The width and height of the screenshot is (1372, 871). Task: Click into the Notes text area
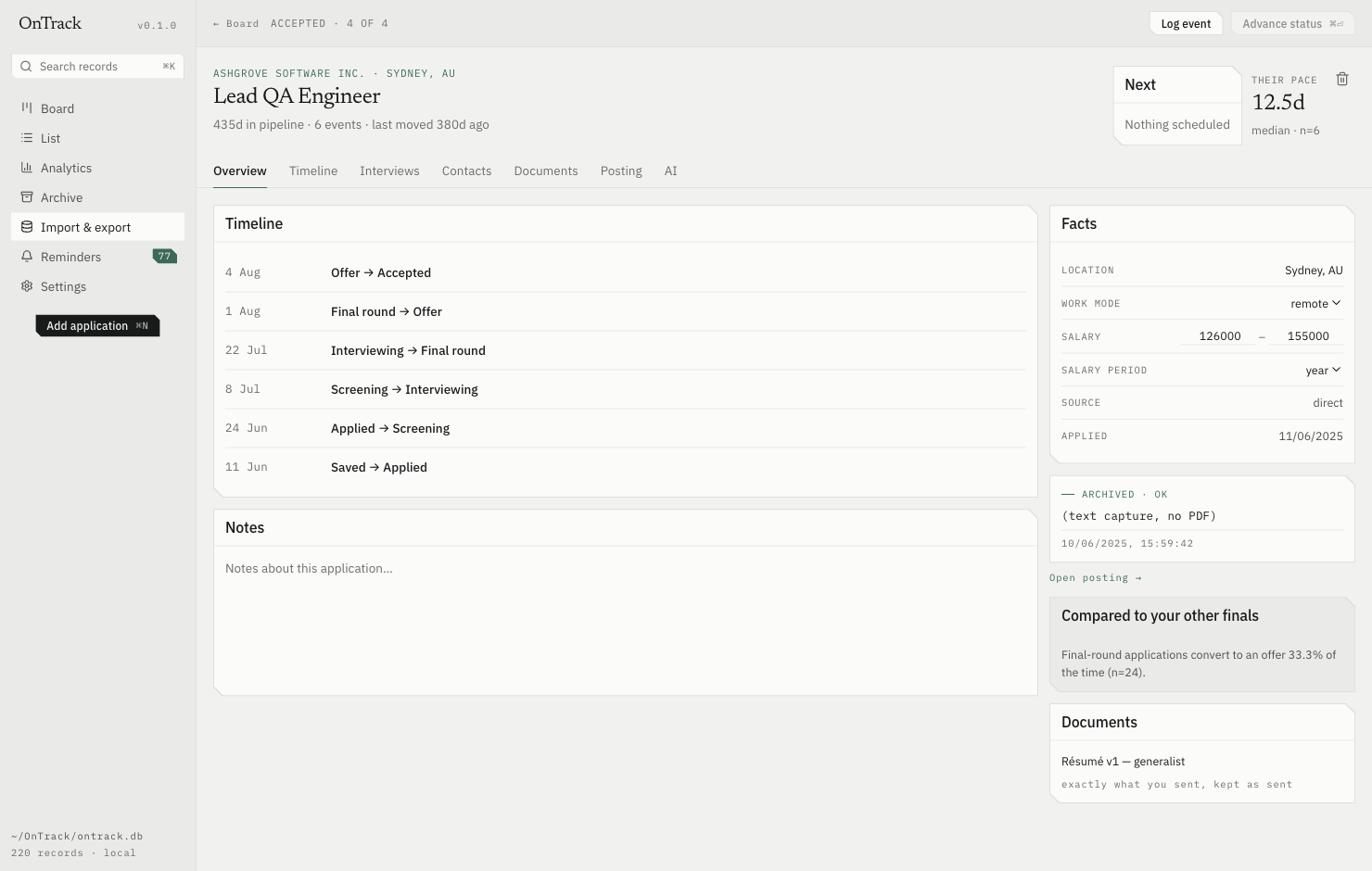click(626, 620)
